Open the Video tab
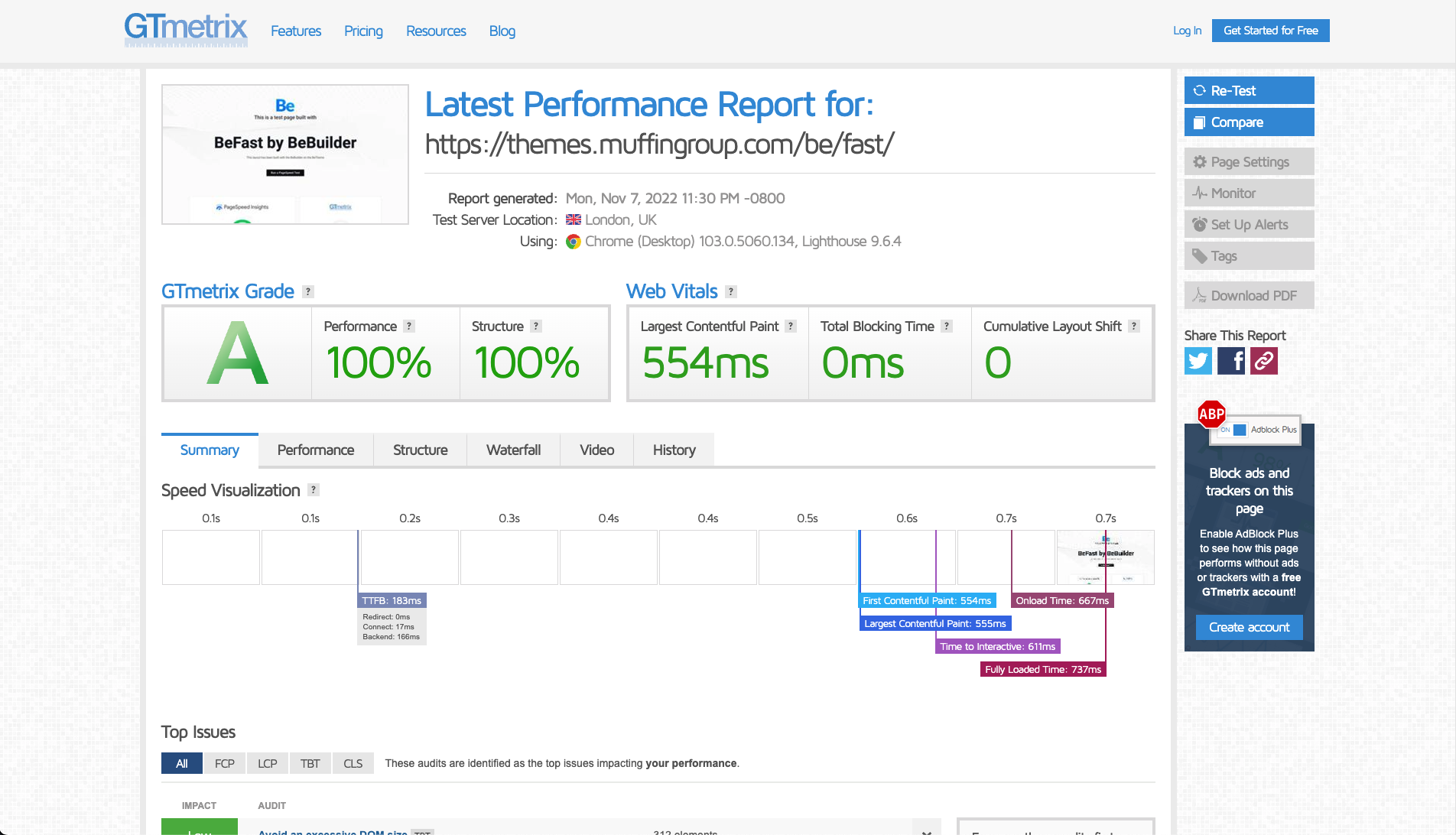This screenshot has height=835, width=1456. click(596, 450)
